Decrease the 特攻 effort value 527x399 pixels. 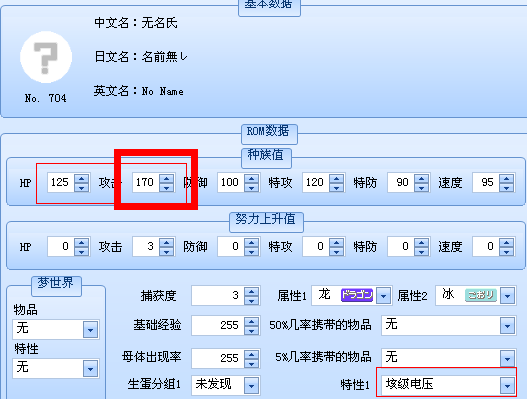[336, 251]
